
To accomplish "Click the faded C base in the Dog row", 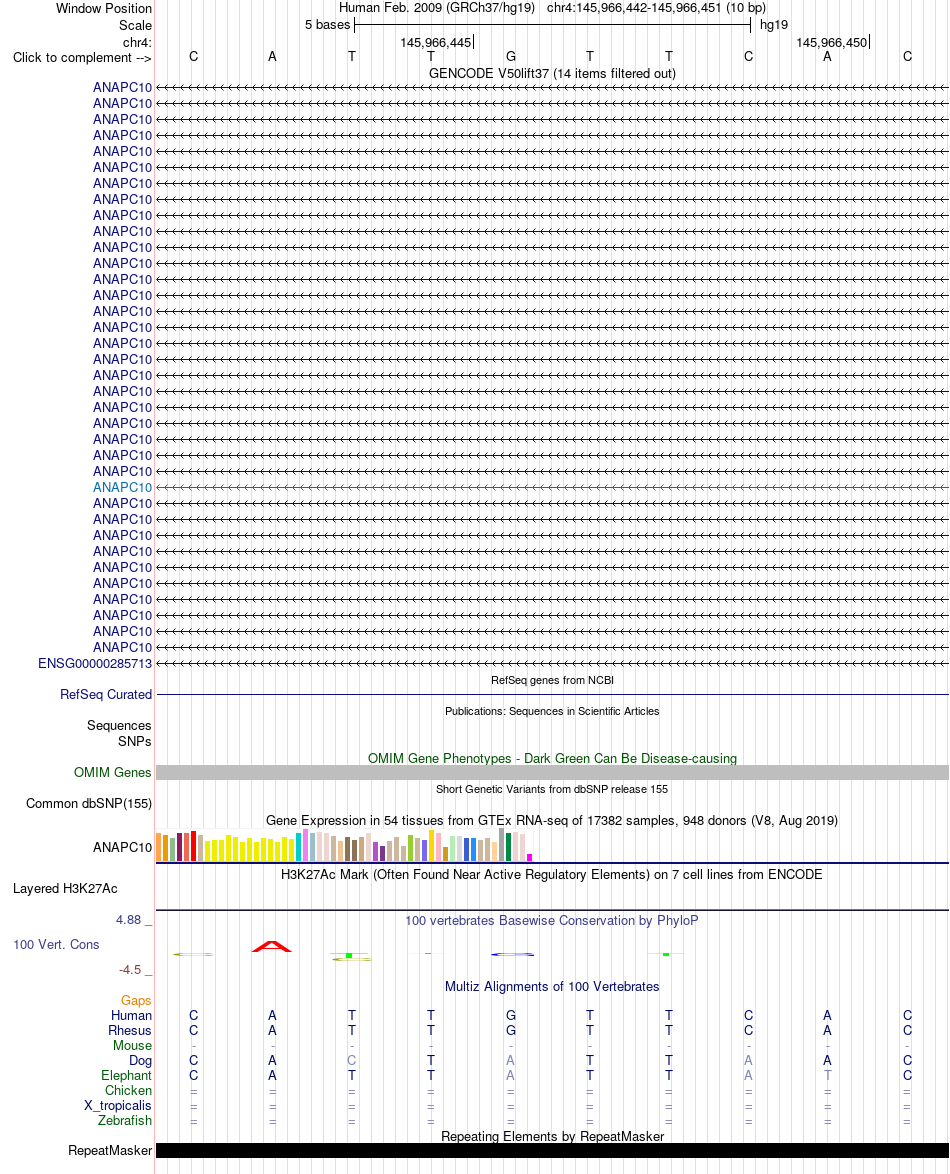I will [352, 1061].
